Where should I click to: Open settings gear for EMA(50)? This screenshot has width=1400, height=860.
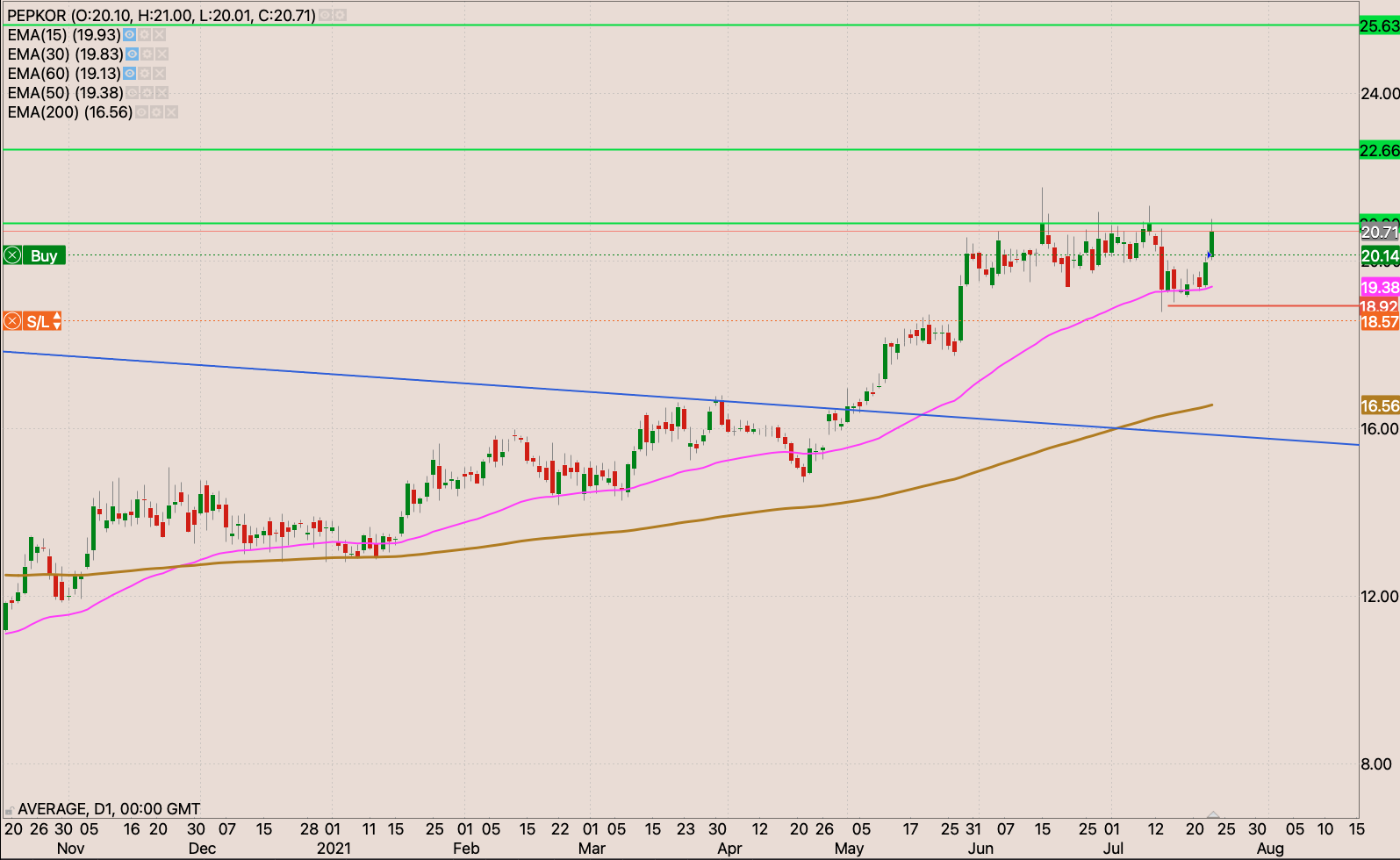click(147, 93)
